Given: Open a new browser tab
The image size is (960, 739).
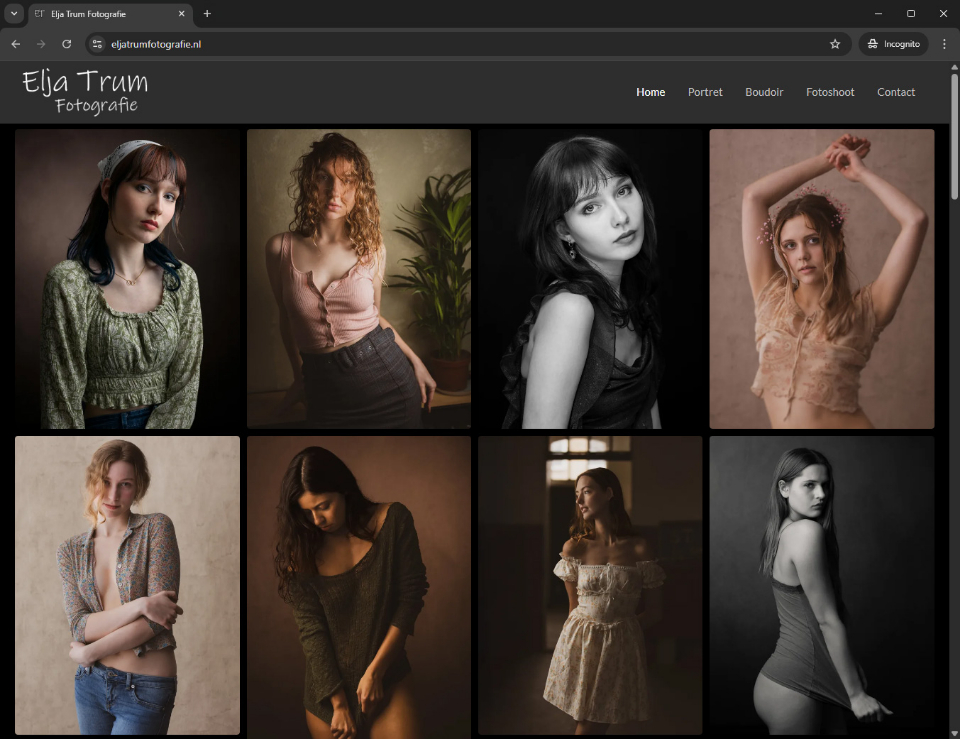Looking at the screenshot, I should pos(206,14).
